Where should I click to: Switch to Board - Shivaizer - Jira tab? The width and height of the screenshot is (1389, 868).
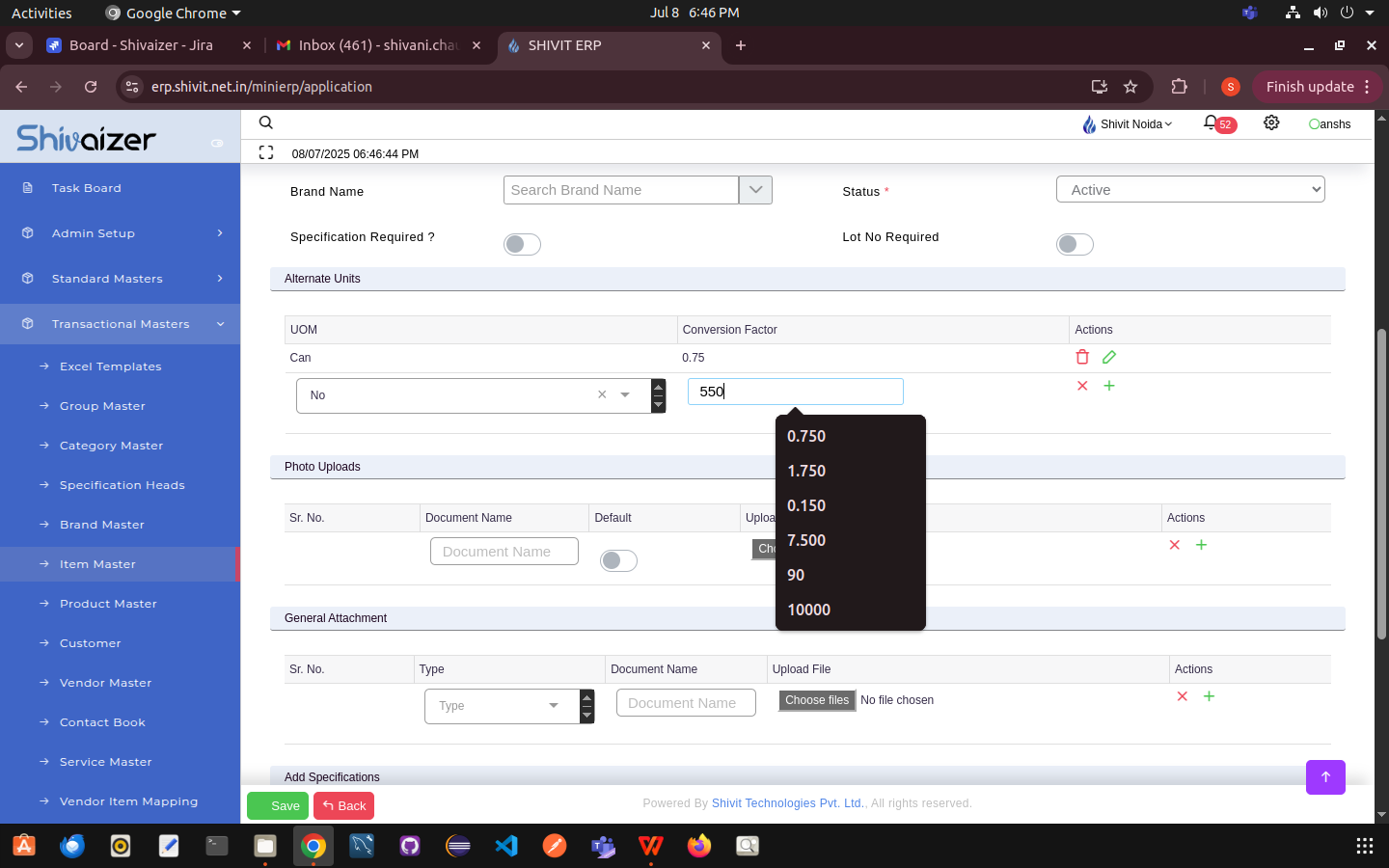point(141,45)
